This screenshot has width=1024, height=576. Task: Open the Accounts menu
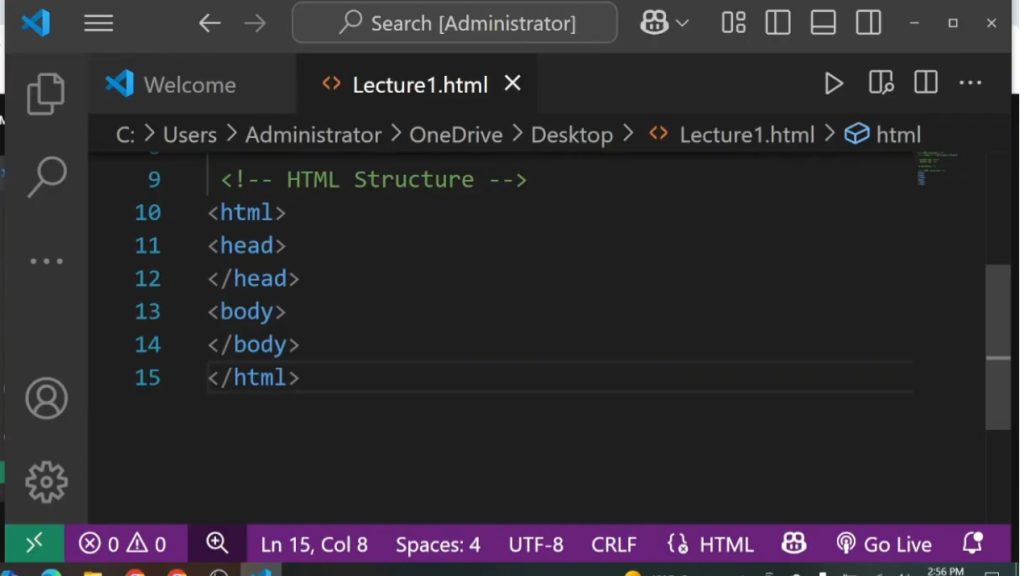click(x=46, y=398)
